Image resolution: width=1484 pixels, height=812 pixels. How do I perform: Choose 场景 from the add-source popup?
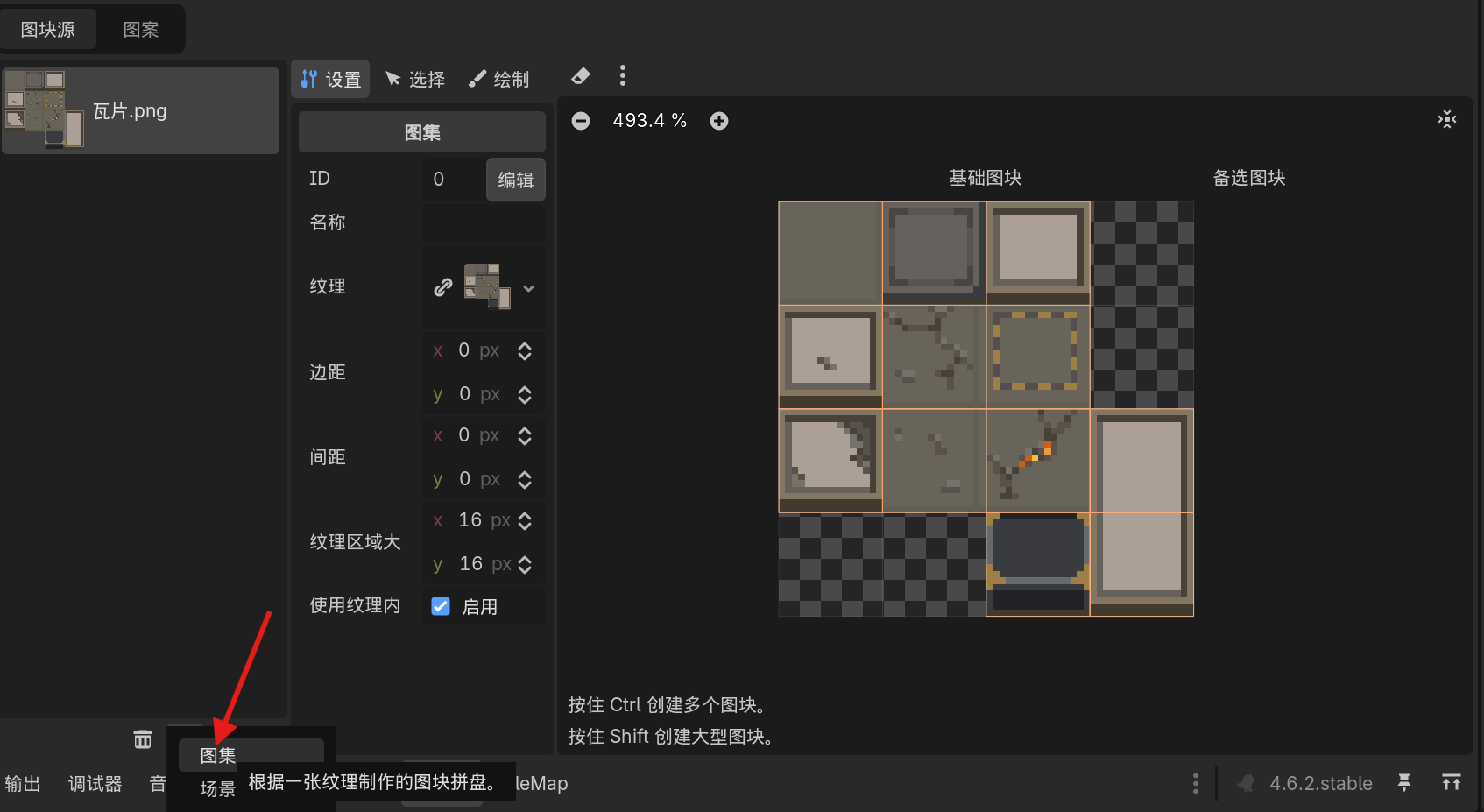pyautogui.click(x=218, y=788)
